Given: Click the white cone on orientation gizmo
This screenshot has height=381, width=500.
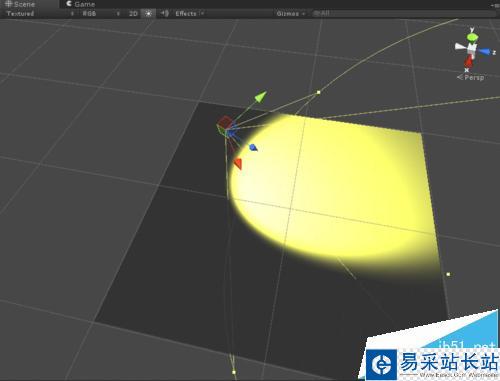Looking at the screenshot, I should [460, 47].
